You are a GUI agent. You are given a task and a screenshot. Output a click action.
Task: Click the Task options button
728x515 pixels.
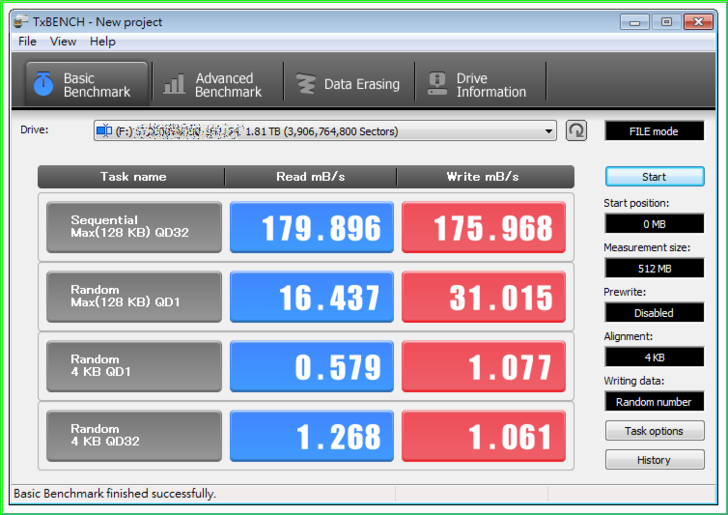click(654, 431)
